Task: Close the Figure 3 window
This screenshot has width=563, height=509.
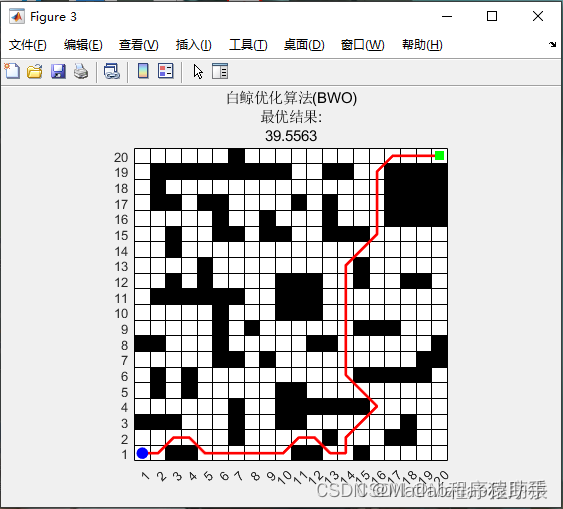Action: click(538, 17)
